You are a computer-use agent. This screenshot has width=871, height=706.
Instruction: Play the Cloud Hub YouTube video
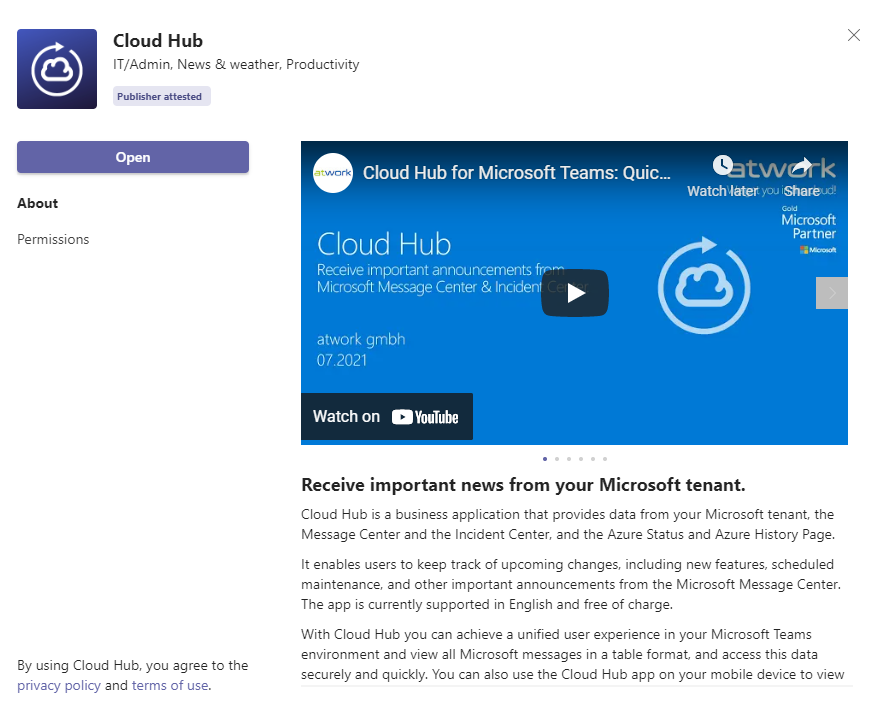pyautogui.click(x=575, y=293)
